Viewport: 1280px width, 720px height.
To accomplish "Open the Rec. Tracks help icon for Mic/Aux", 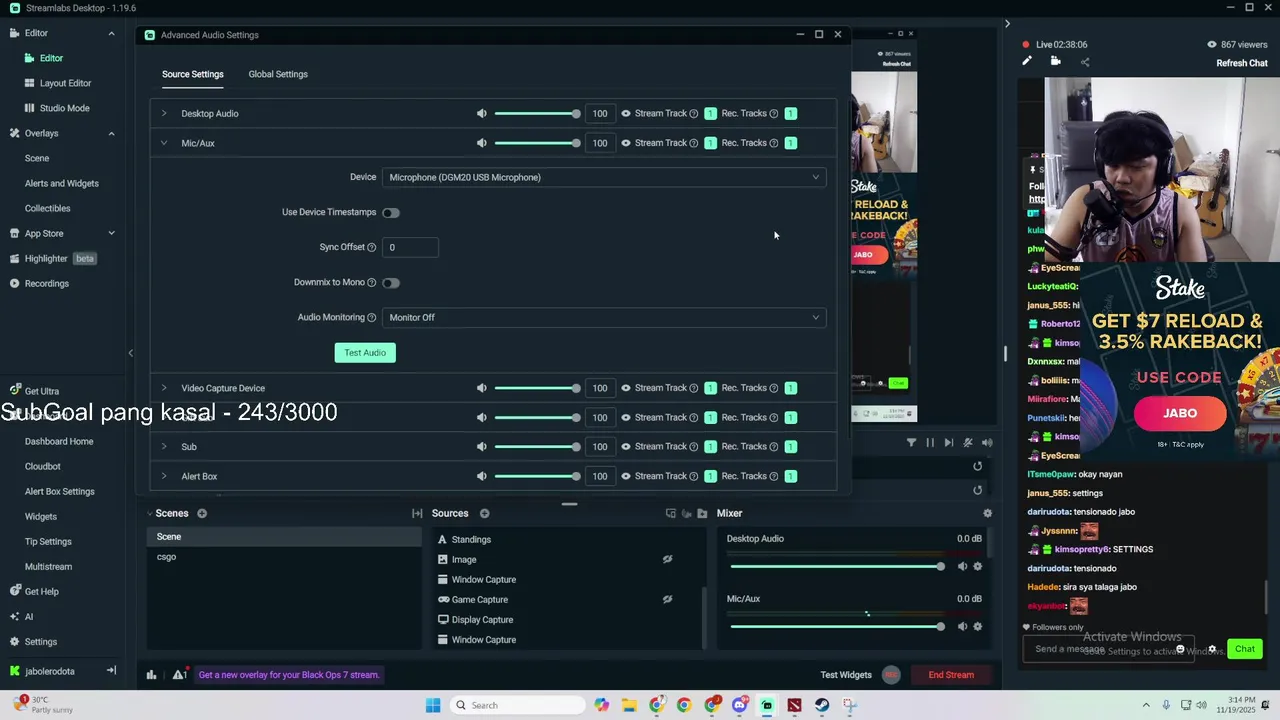I will pos(774,143).
